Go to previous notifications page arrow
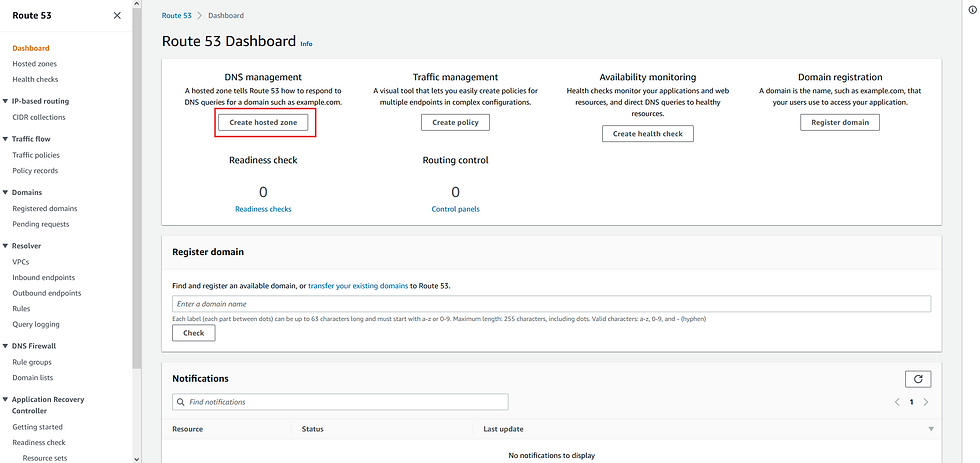 (897, 402)
